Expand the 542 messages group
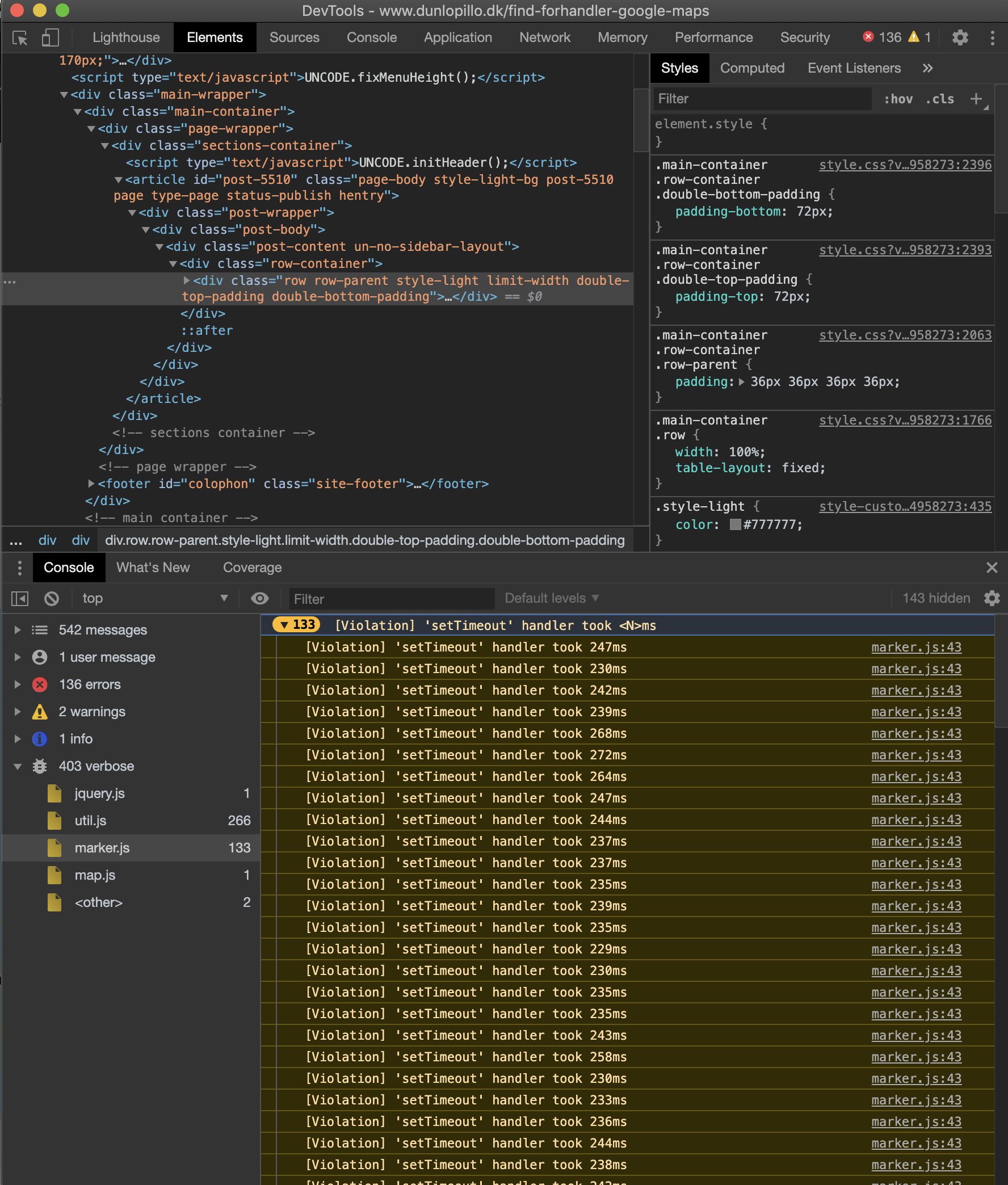Image resolution: width=1008 pixels, height=1185 pixels. [x=18, y=629]
